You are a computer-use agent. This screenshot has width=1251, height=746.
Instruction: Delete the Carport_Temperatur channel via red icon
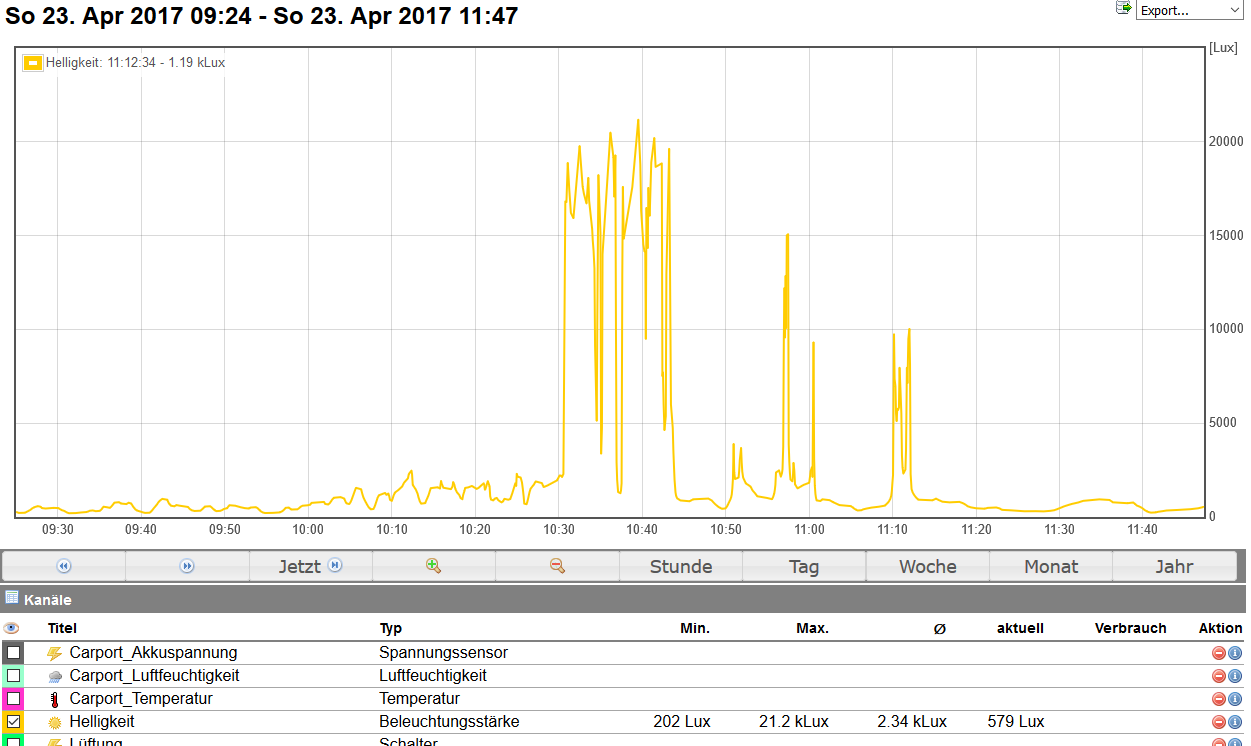tap(1219, 699)
